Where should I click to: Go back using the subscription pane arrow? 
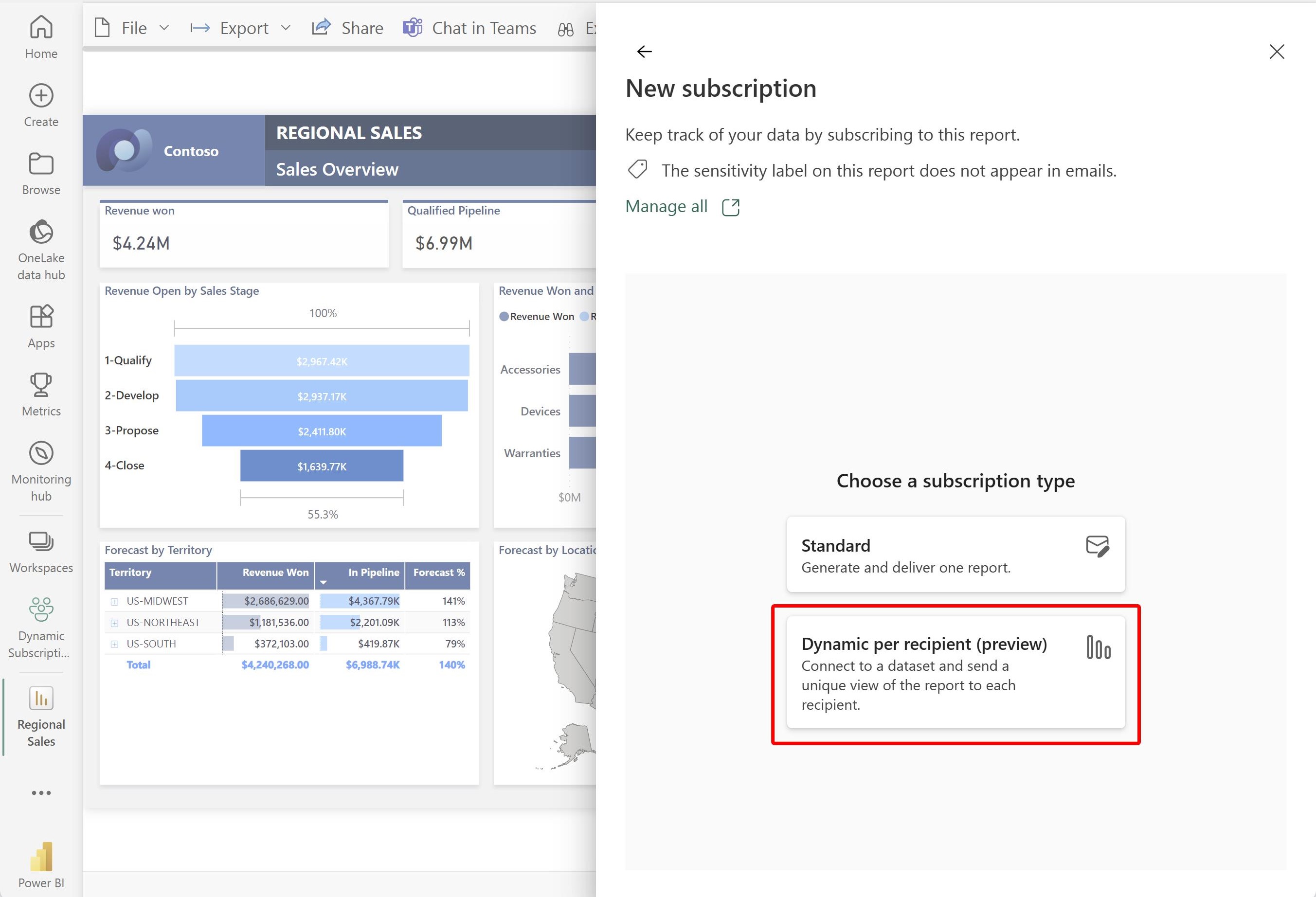click(x=644, y=51)
